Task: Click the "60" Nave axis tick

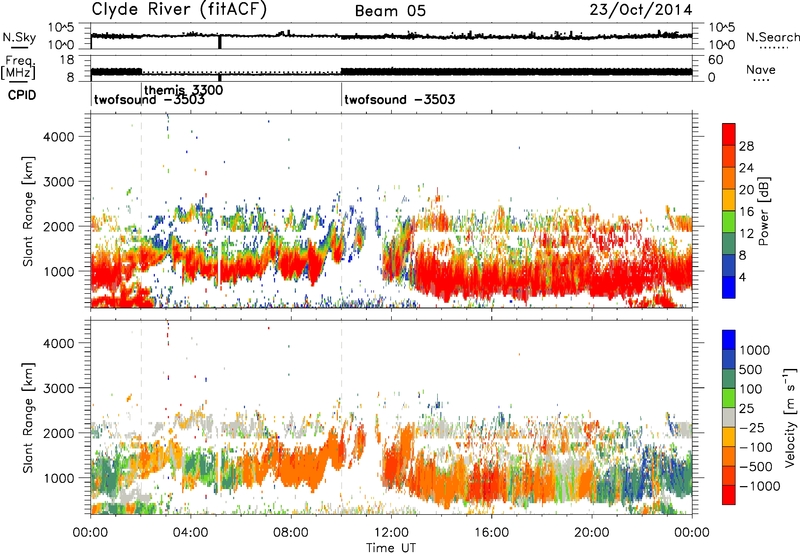Action: 716,60
